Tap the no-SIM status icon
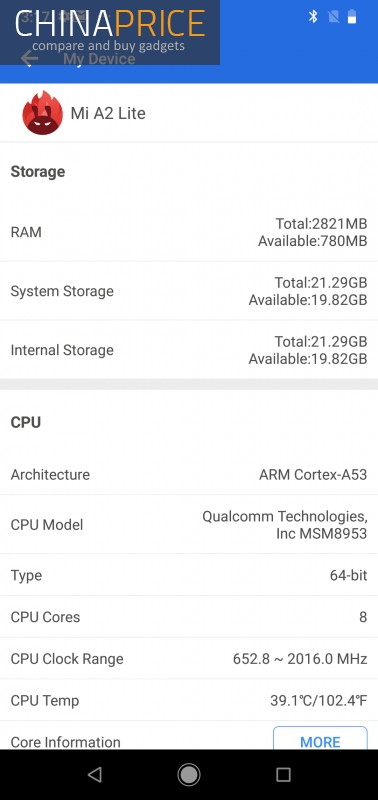The image size is (378, 800). tap(333, 17)
